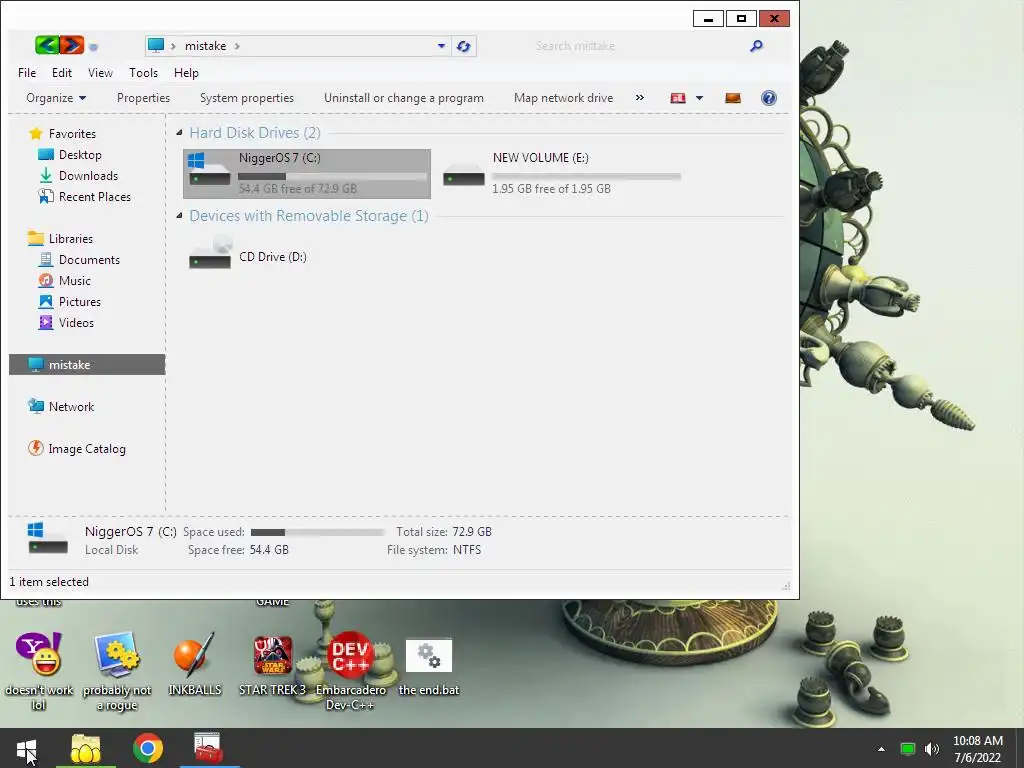Expand the toolbar overflow chevron
1024x768 pixels.
click(639, 98)
